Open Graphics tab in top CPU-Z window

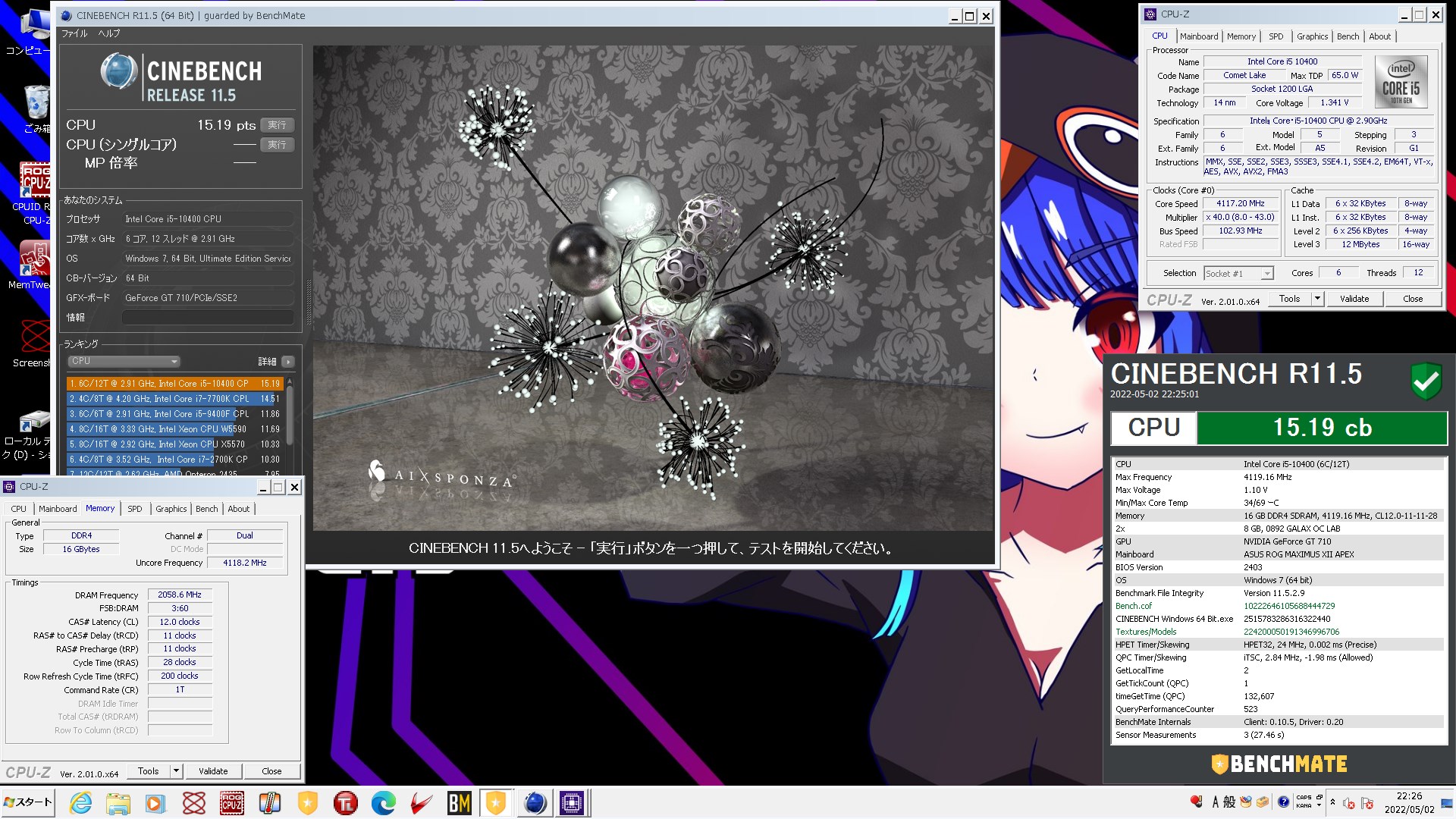1312,36
